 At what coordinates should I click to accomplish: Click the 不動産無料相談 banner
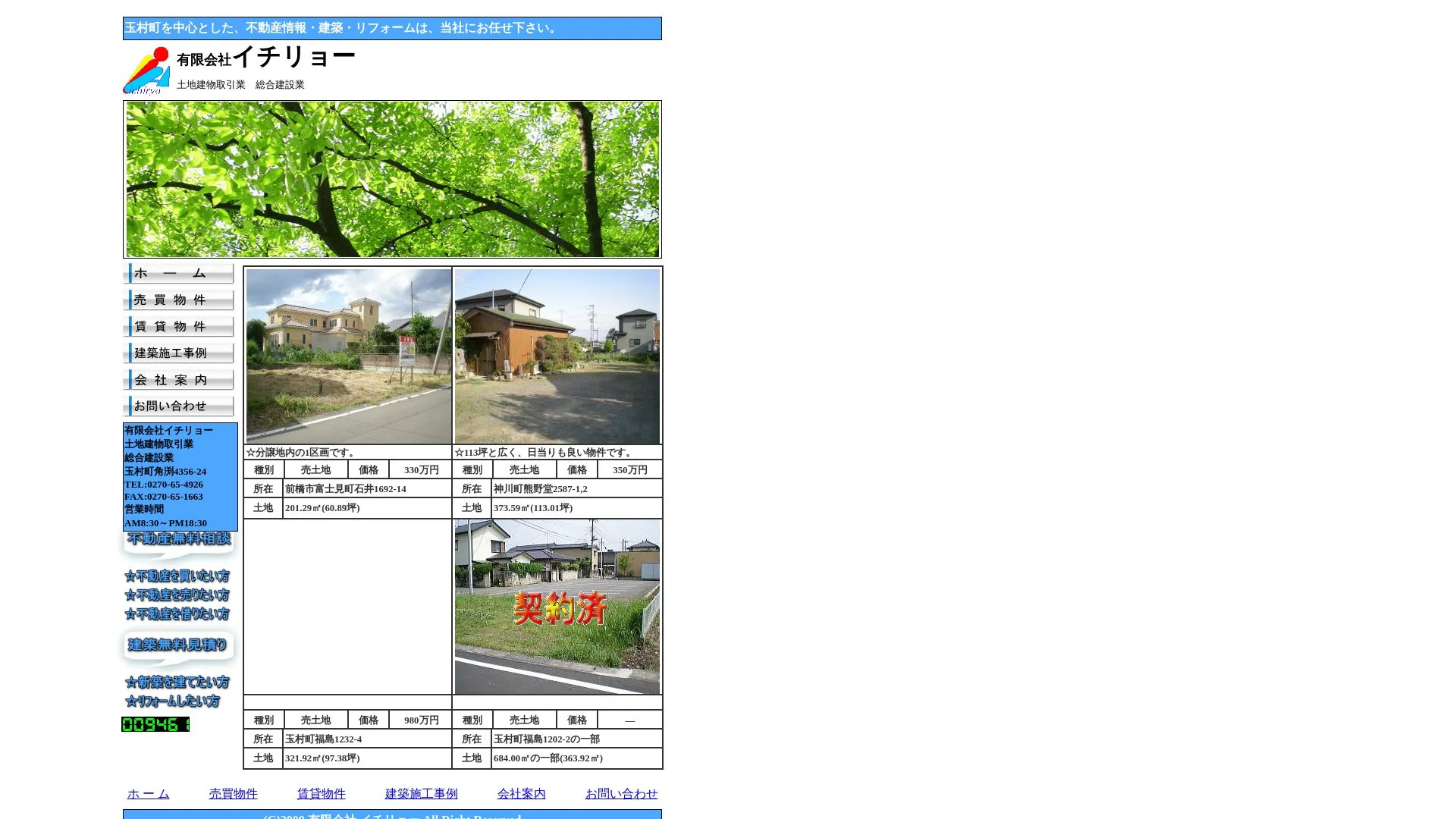click(x=179, y=544)
